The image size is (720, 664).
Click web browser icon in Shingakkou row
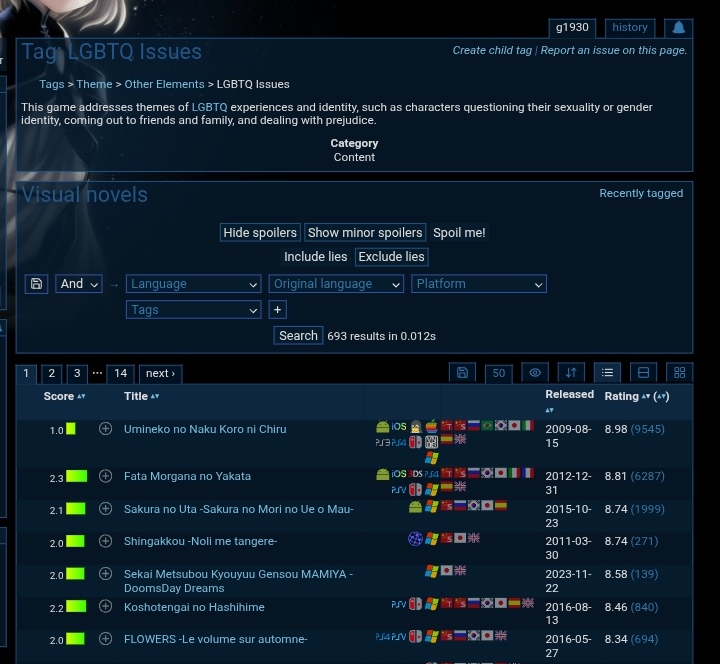pos(415,539)
